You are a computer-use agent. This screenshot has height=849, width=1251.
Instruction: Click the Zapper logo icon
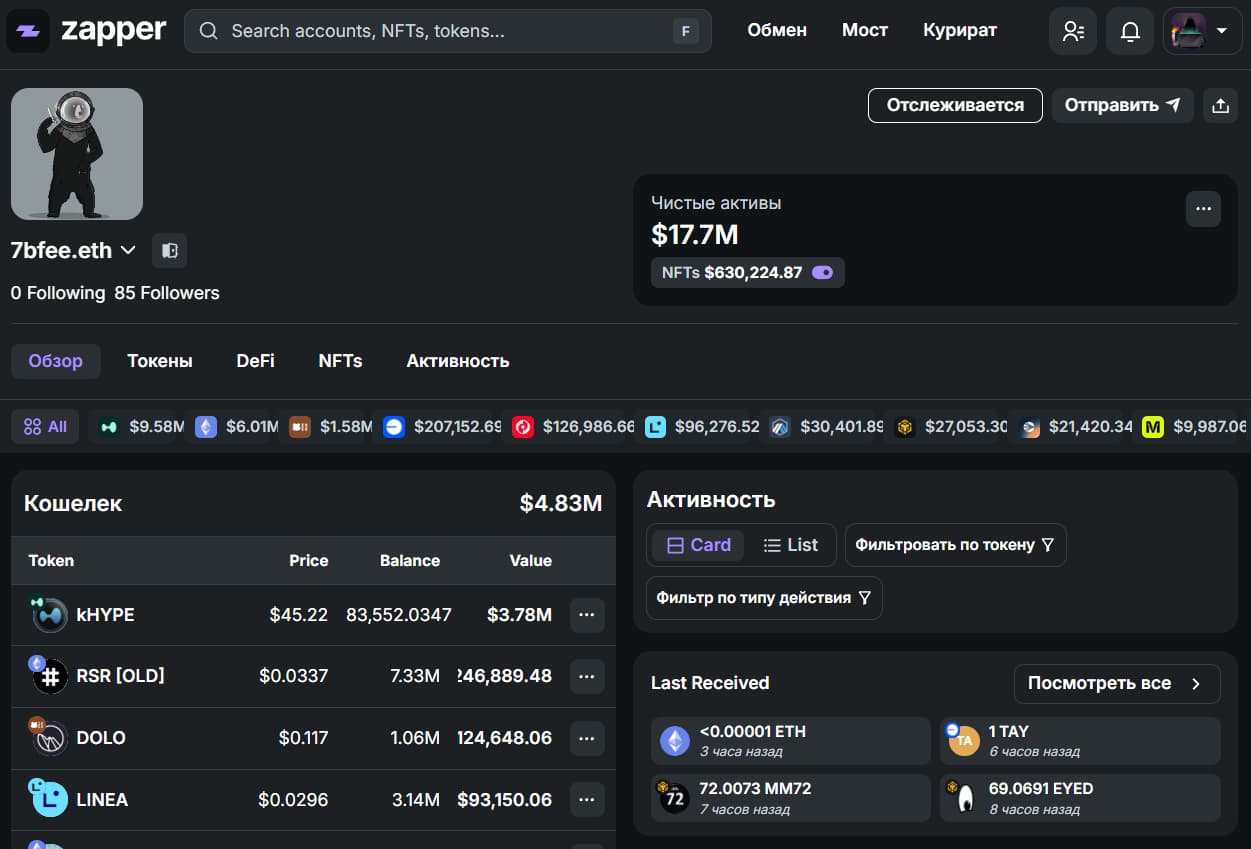[28, 31]
